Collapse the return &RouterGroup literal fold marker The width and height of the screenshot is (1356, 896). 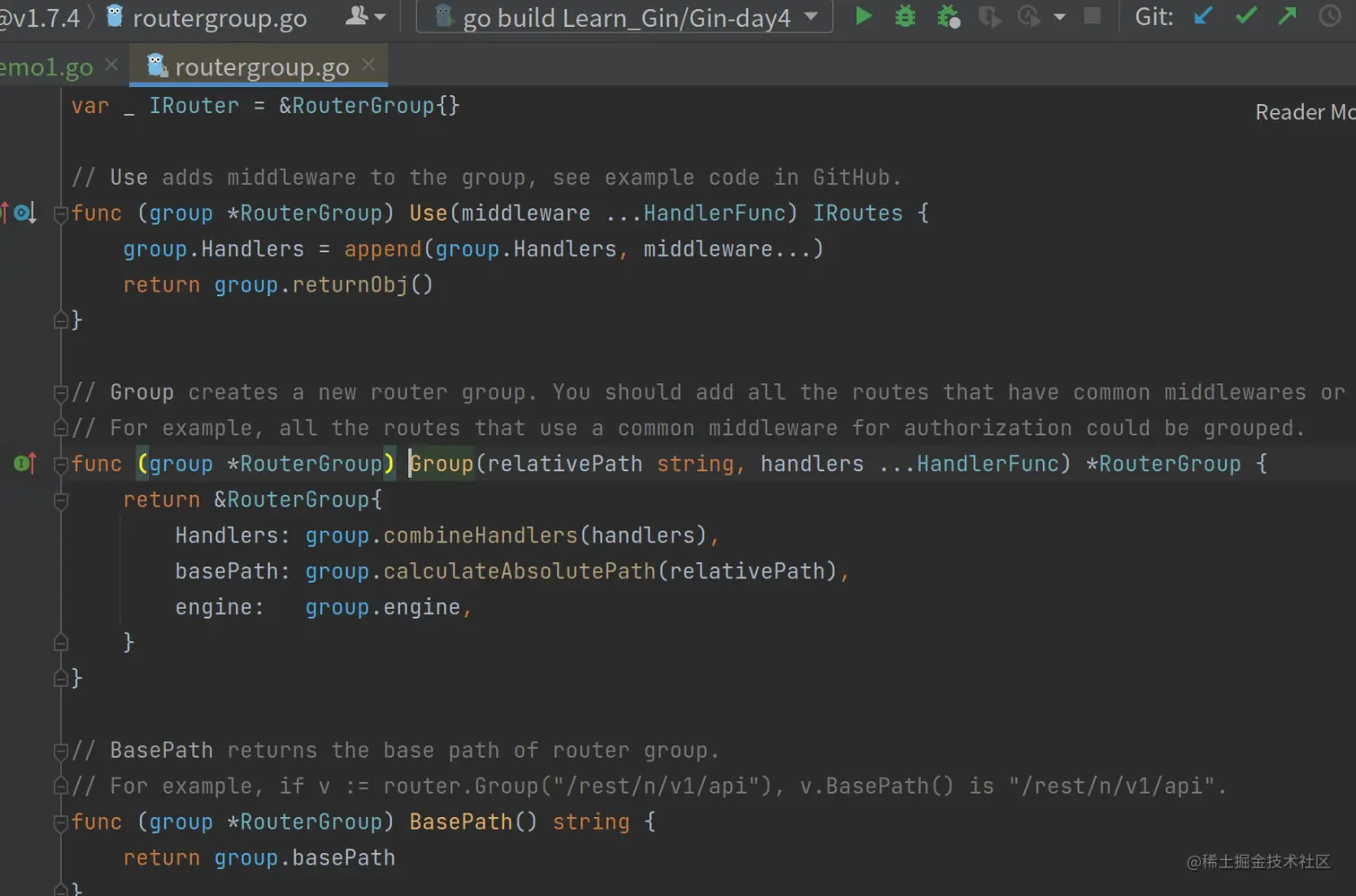(61, 500)
